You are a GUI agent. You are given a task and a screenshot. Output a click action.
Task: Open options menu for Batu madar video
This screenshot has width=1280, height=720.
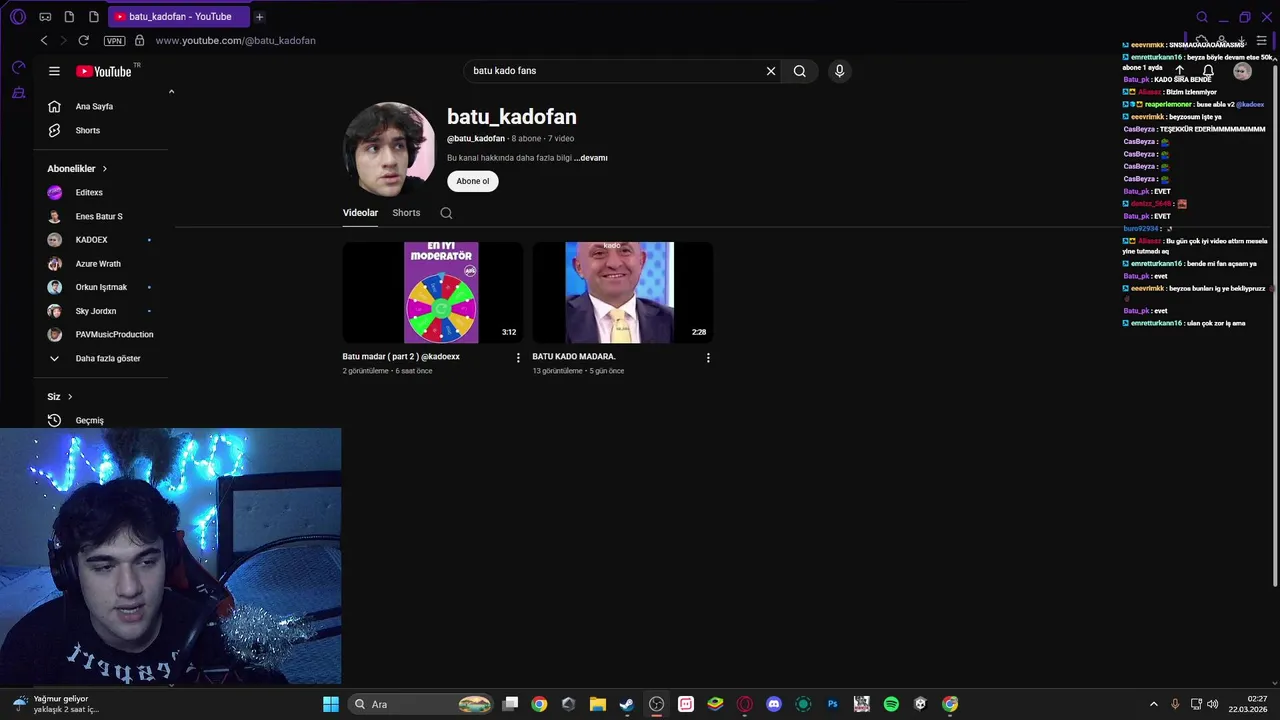pos(518,358)
